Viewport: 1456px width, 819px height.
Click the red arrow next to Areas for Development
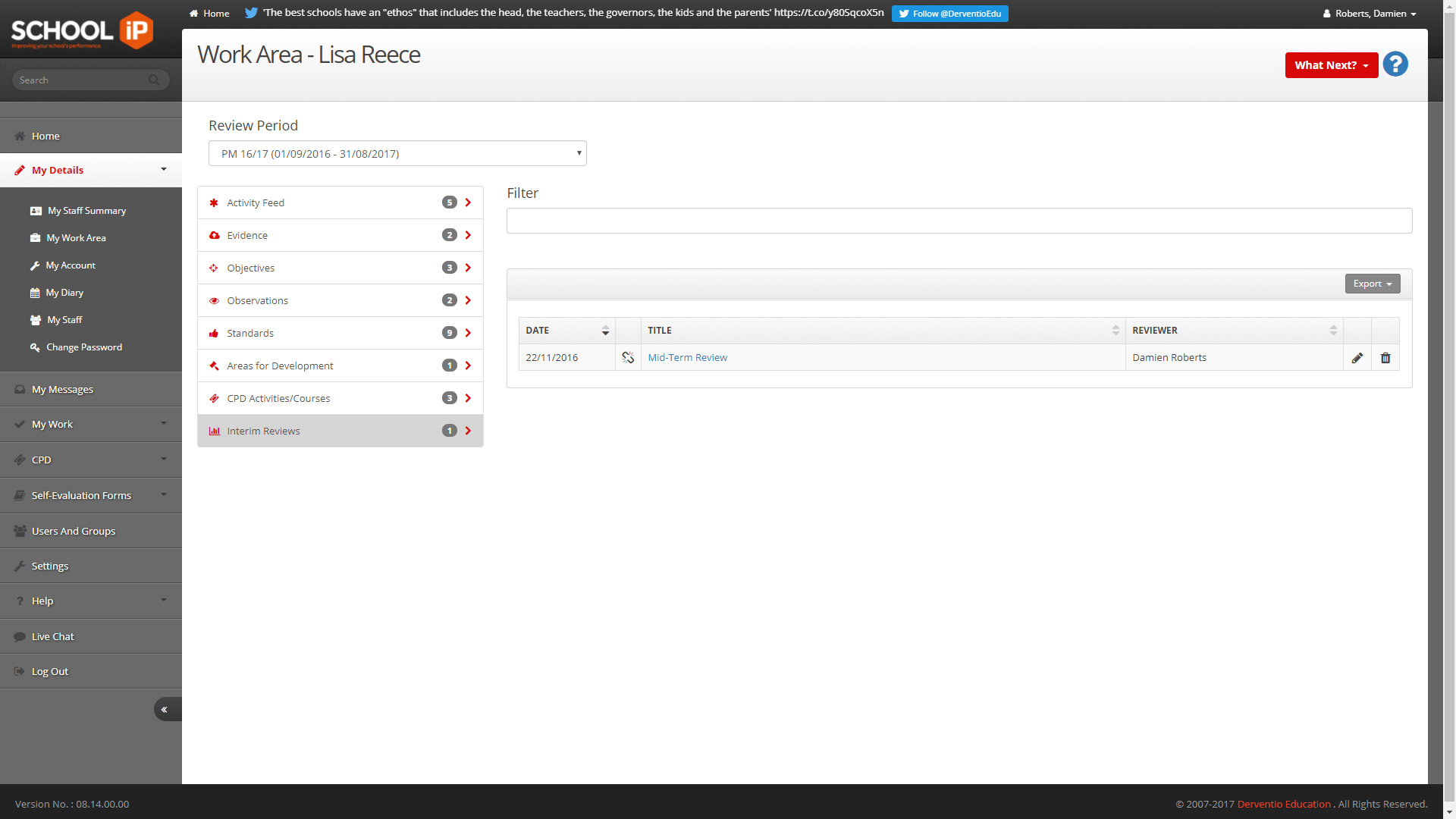pos(468,366)
